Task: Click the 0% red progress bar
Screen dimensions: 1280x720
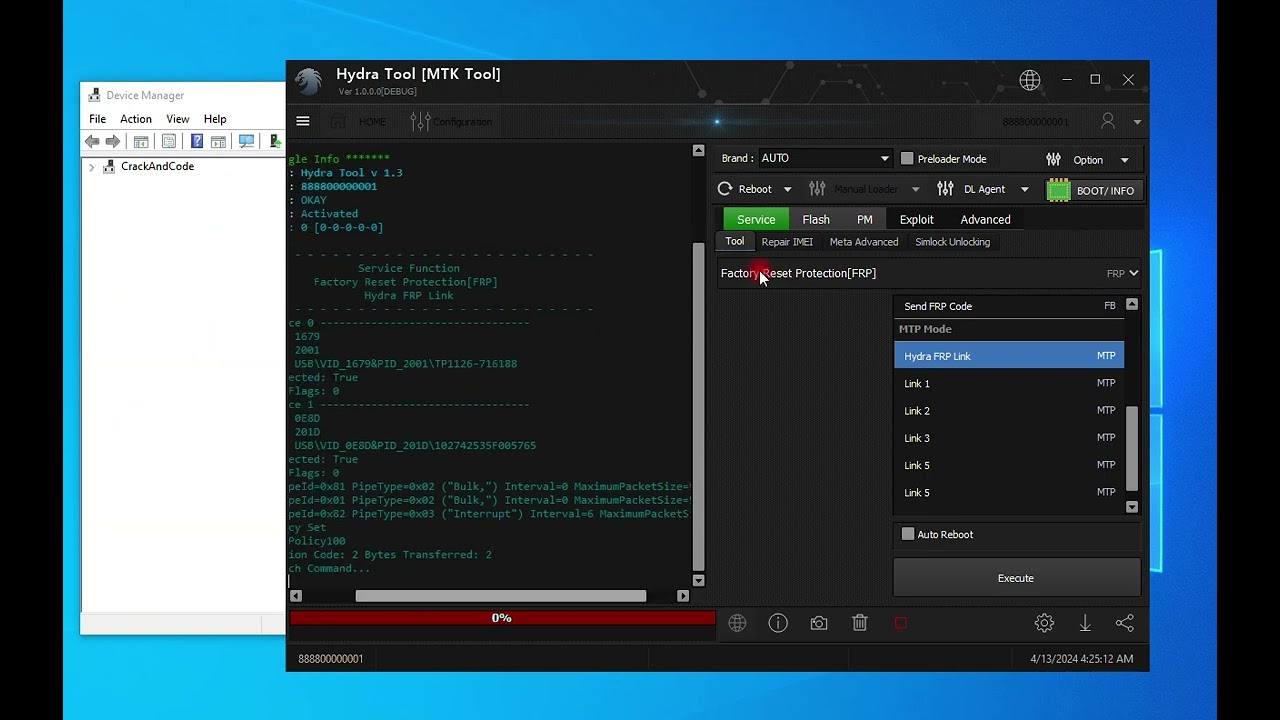Action: coord(502,618)
